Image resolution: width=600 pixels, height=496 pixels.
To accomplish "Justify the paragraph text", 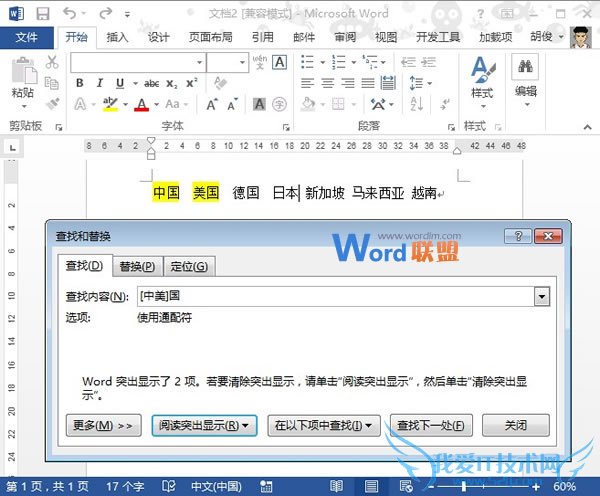I will 368,83.
